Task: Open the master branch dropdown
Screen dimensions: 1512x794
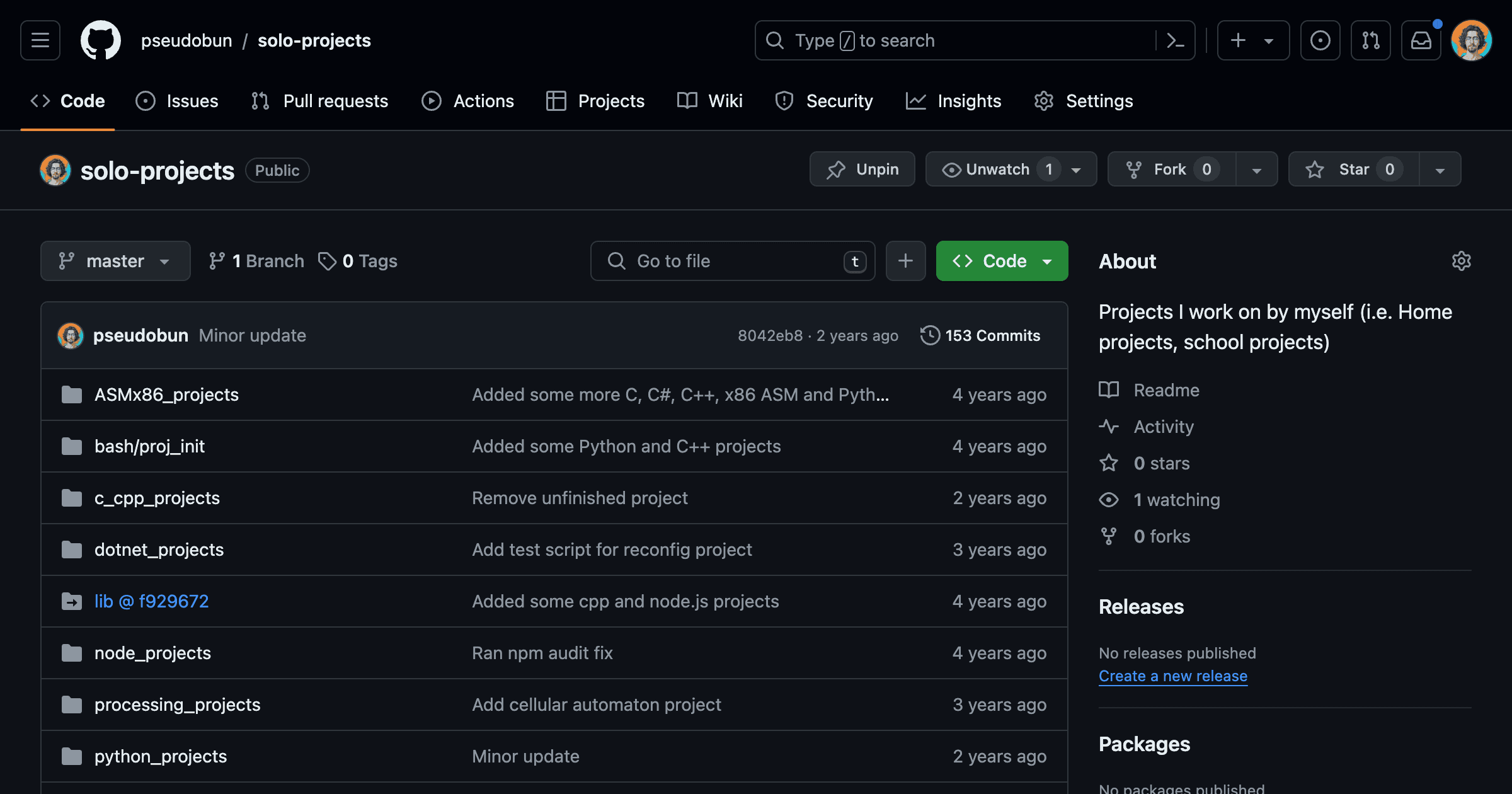Action: (x=115, y=260)
